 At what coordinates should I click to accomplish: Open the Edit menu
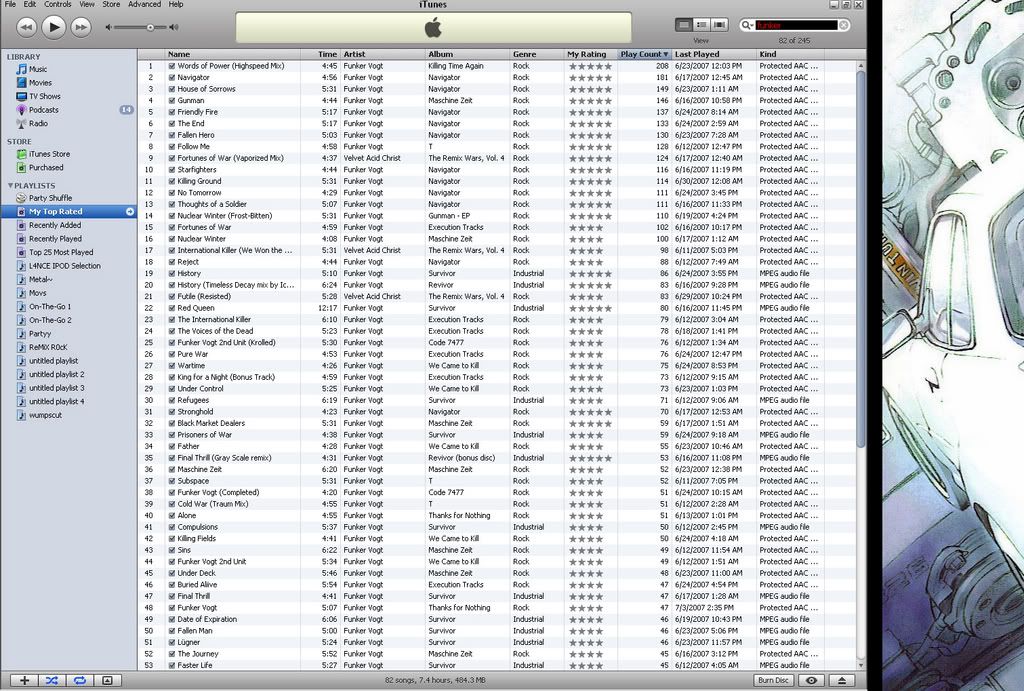click(30, 4)
